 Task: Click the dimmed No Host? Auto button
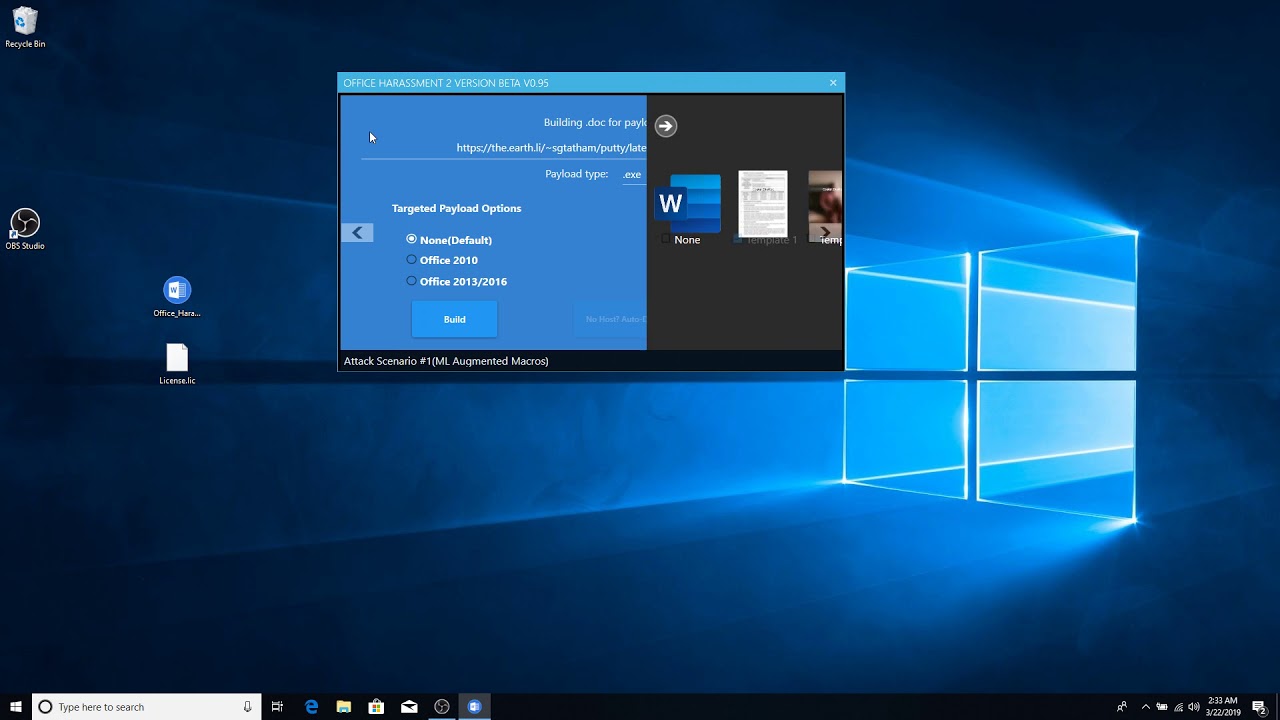(x=611, y=319)
